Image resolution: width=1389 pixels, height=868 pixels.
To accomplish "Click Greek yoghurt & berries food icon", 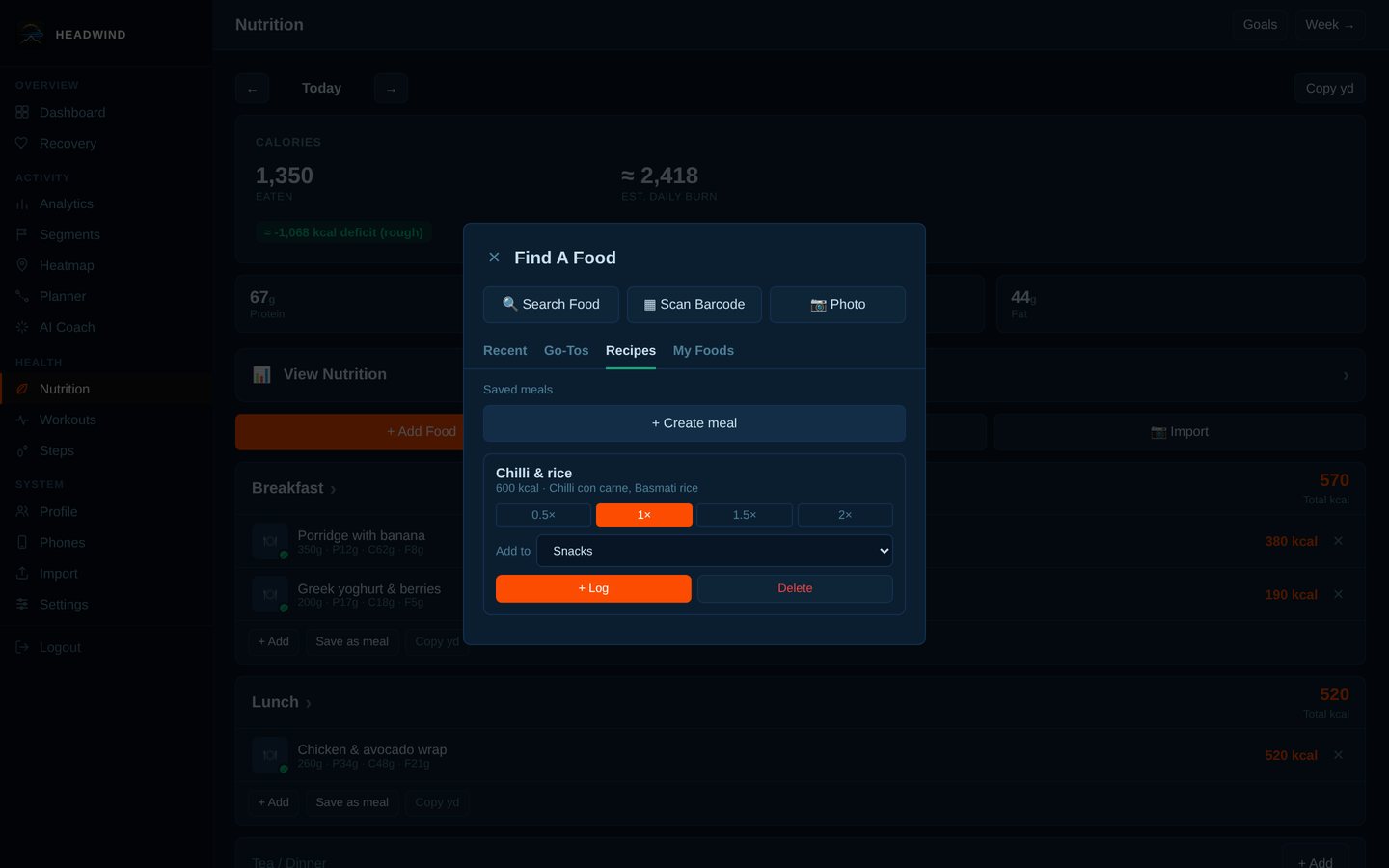I will pyautogui.click(x=270, y=594).
